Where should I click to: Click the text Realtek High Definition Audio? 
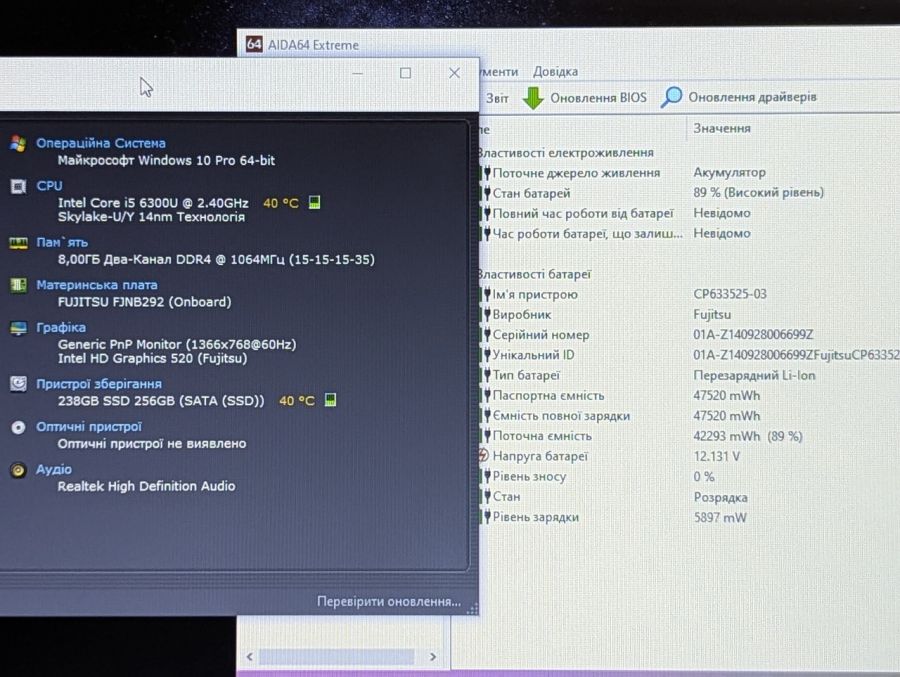(146, 486)
